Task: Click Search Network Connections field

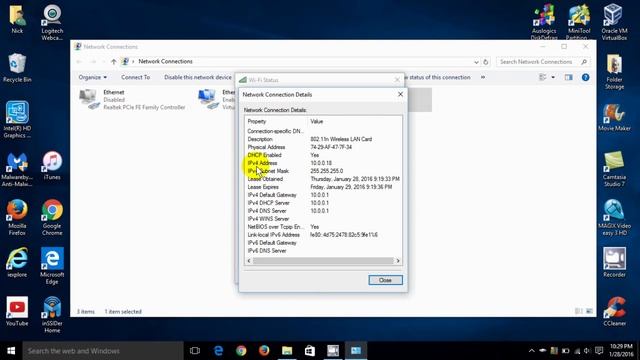Action: (542, 62)
